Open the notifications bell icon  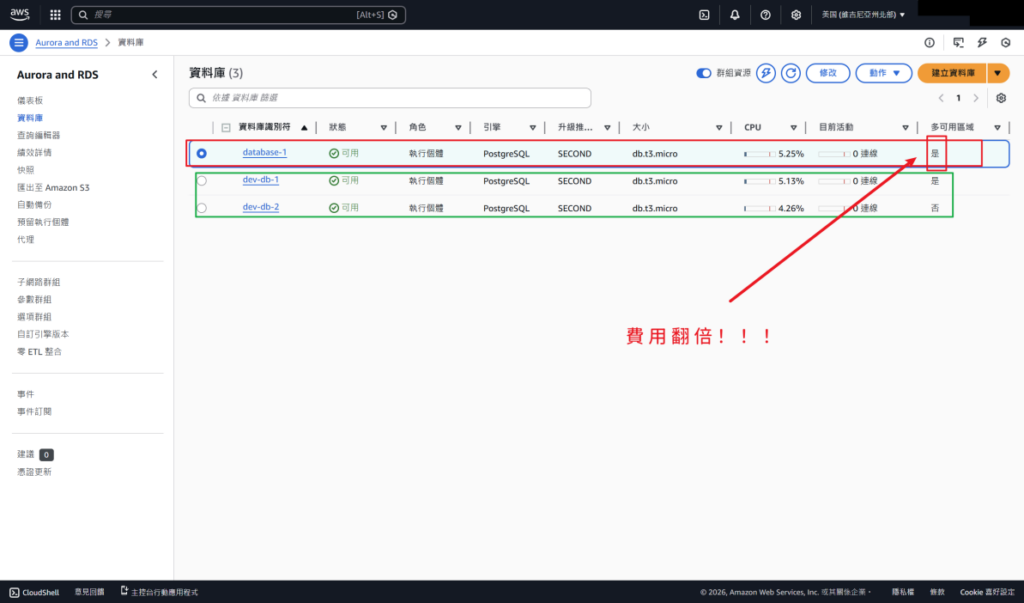(x=734, y=14)
